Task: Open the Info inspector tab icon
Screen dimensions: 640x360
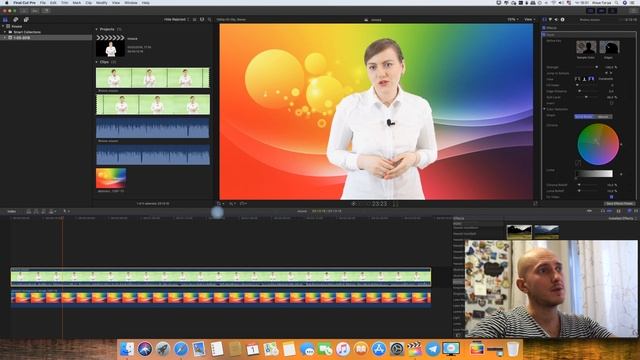Action: coord(562,19)
